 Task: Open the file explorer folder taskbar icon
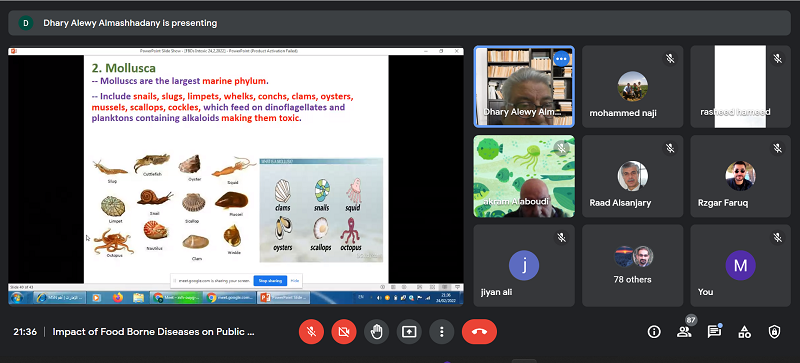[x=138, y=298]
